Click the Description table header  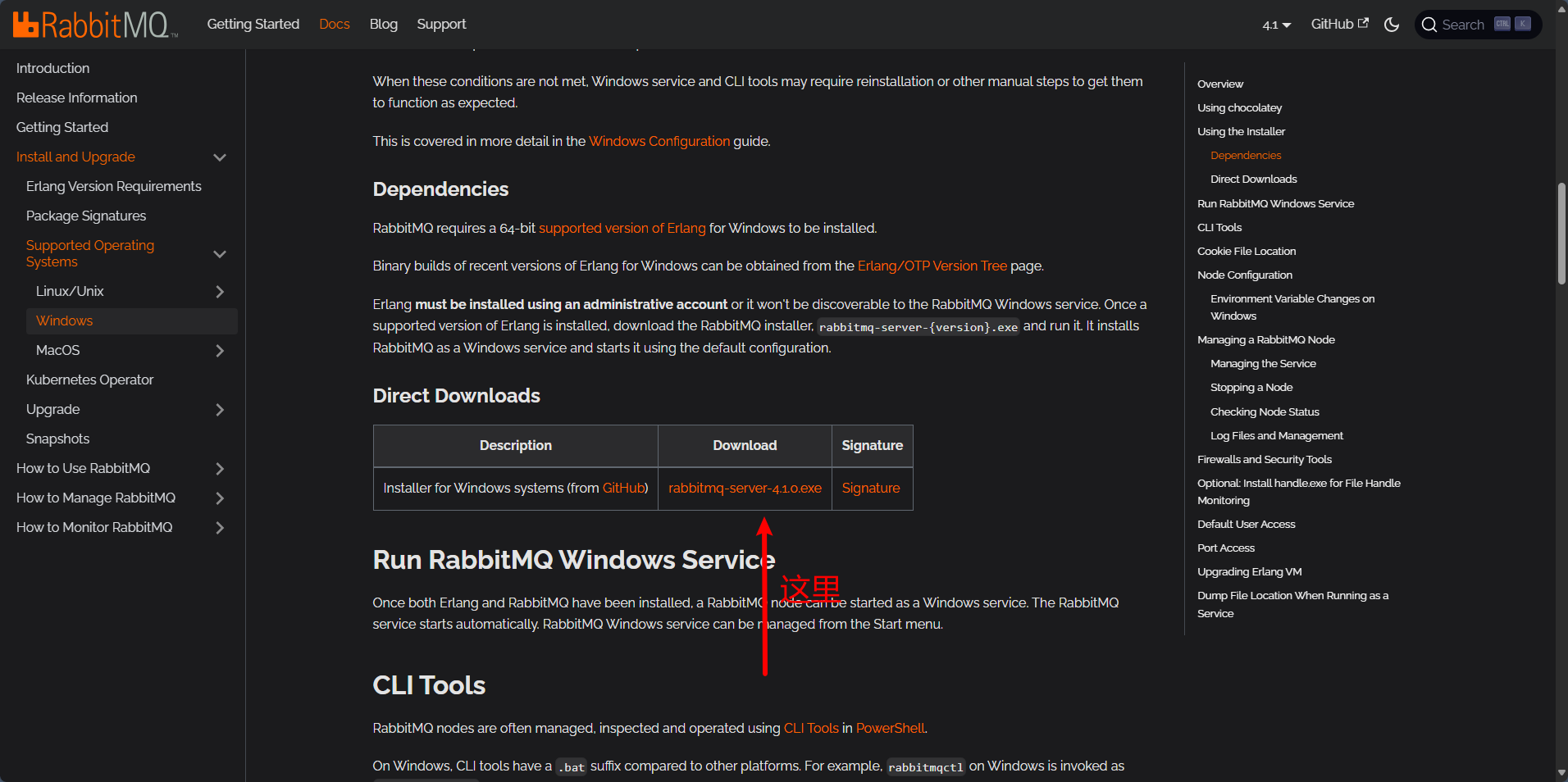515,445
